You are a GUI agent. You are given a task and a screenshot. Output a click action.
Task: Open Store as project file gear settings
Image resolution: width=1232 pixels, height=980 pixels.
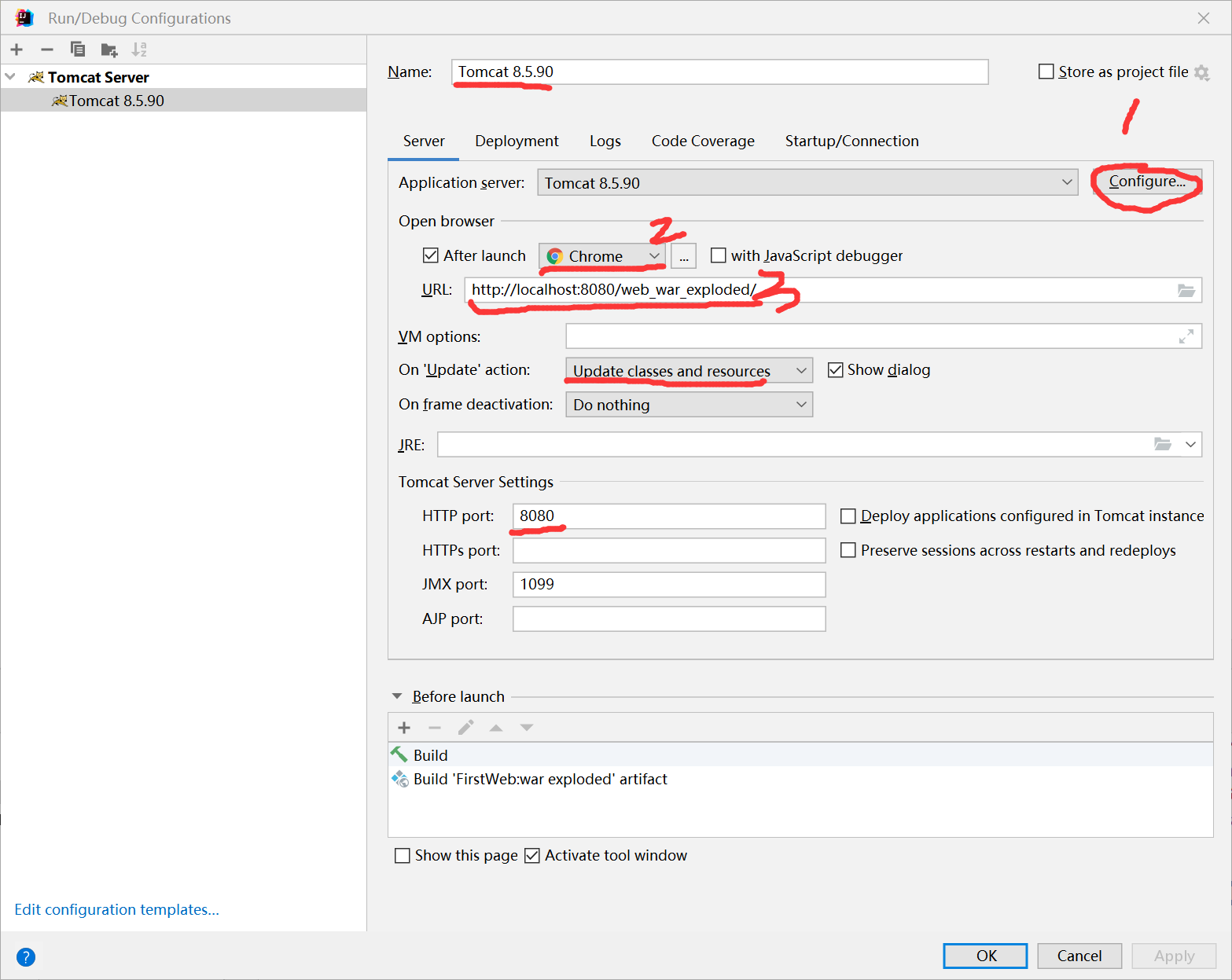[x=1201, y=72]
